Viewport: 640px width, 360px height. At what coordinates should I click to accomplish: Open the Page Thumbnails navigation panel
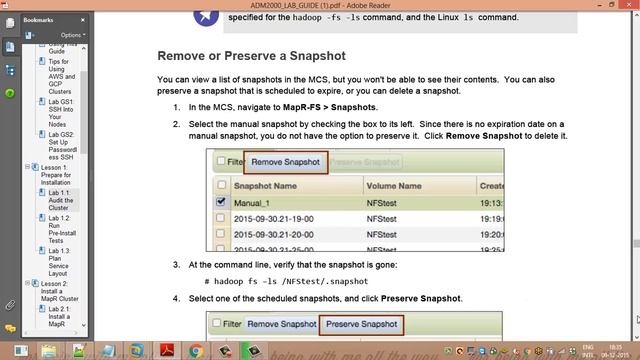tap(10, 23)
